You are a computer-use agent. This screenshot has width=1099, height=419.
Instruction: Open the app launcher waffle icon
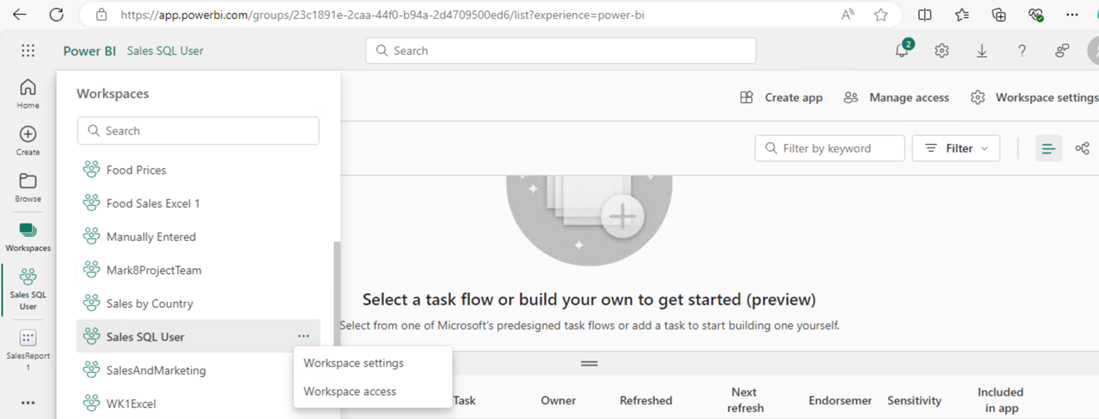click(x=28, y=50)
